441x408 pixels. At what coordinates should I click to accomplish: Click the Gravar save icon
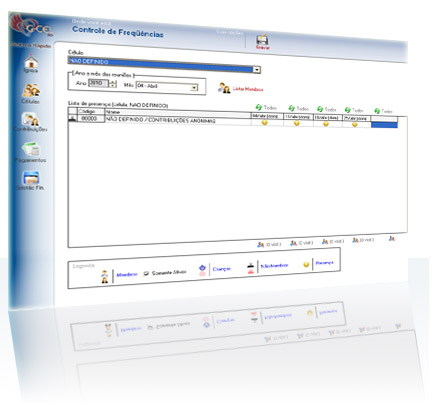[262, 39]
